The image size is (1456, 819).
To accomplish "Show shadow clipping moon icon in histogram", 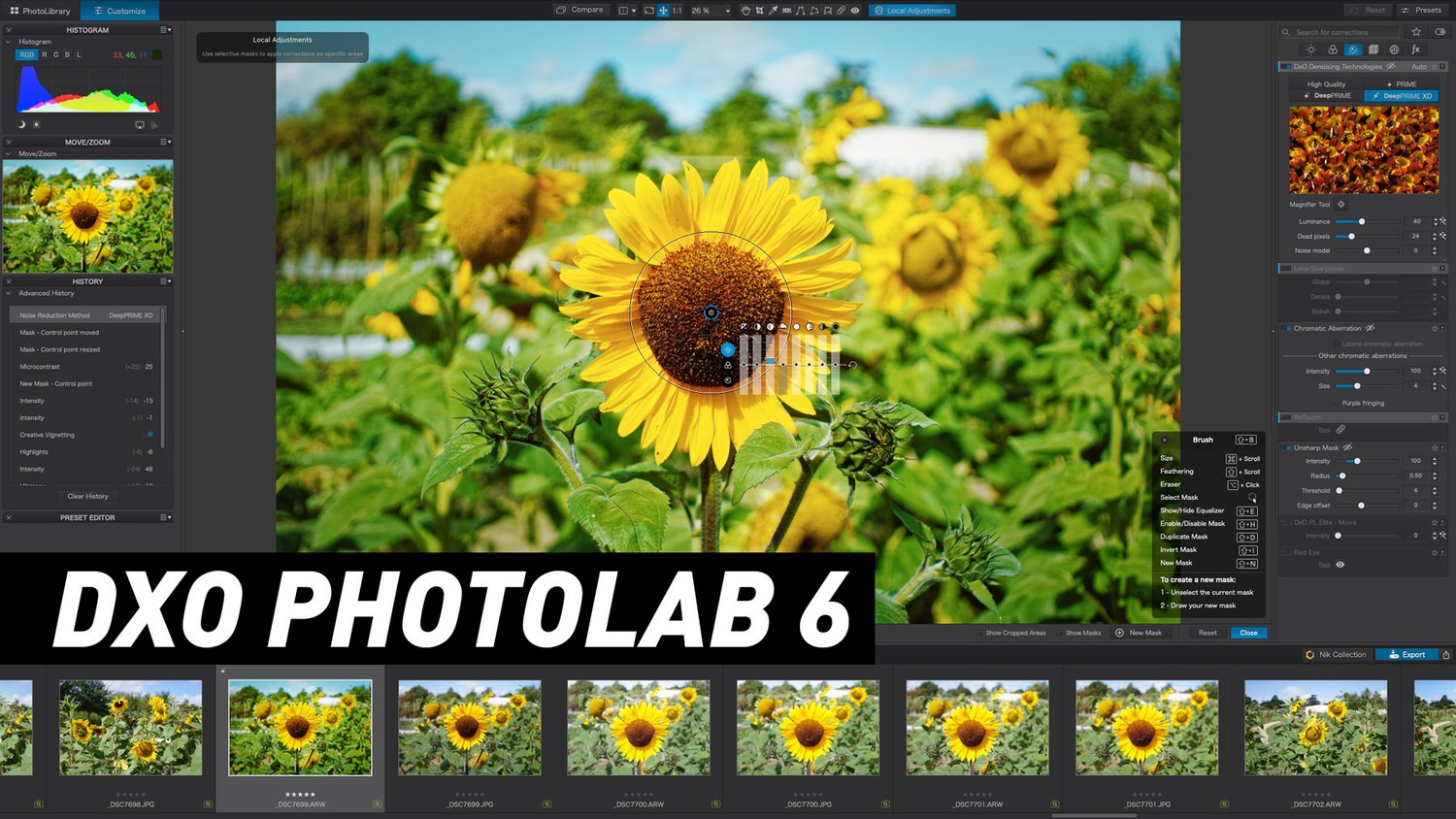I will coord(21,124).
